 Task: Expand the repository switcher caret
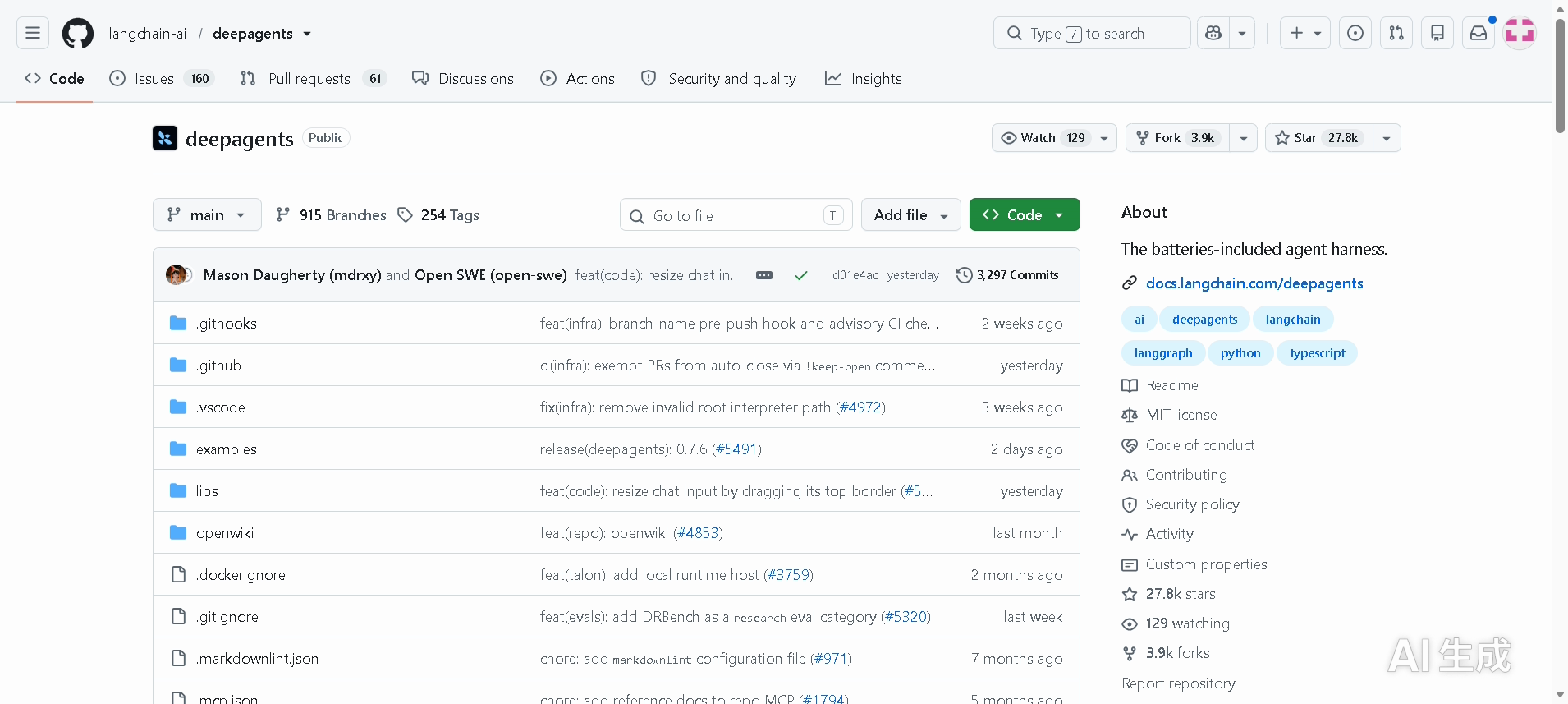(x=307, y=34)
